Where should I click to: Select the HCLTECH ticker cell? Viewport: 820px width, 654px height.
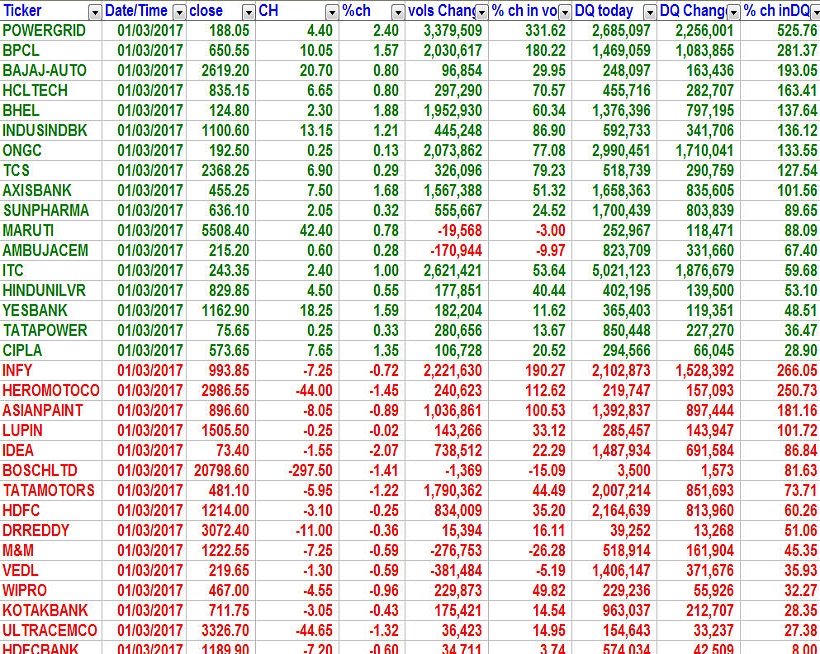51,90
